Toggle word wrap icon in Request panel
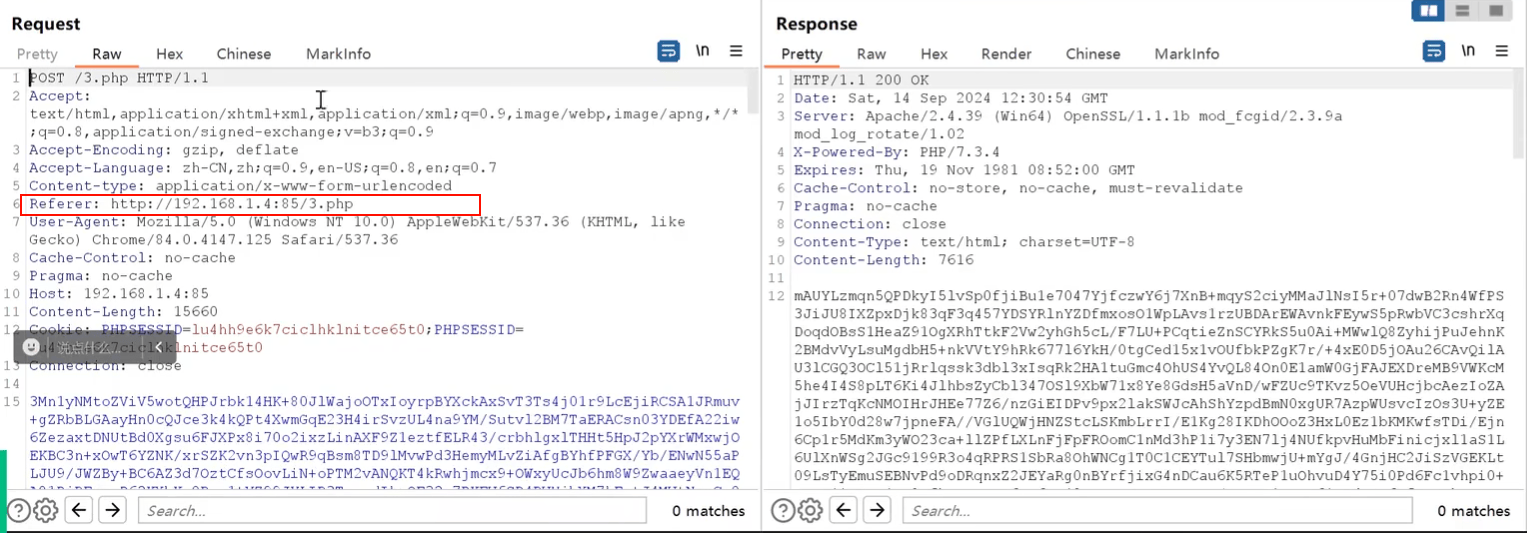Image resolution: width=1527 pixels, height=533 pixels. 668,52
